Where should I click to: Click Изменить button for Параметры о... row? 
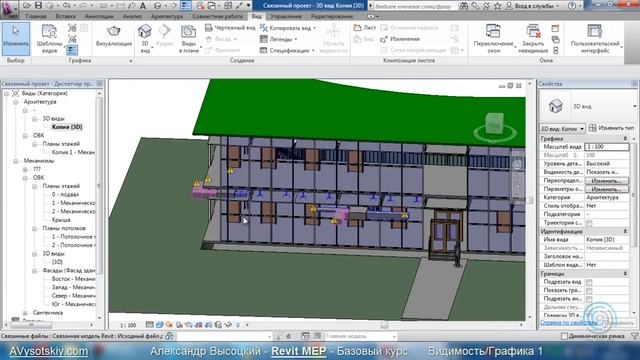pos(607,189)
